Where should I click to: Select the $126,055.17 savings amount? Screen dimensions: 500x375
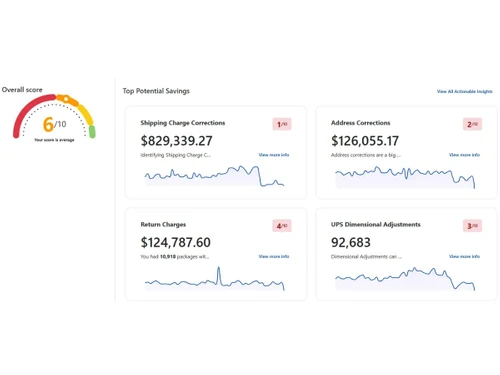(365, 141)
